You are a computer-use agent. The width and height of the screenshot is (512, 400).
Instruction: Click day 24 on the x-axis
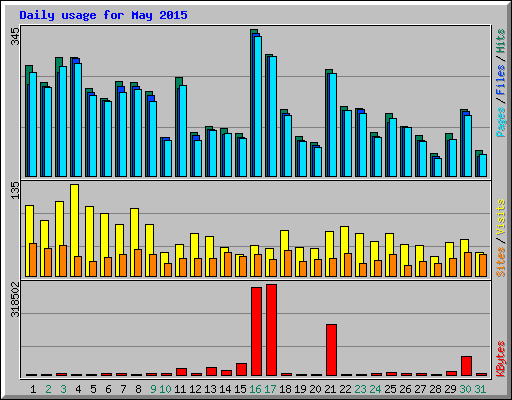(x=375, y=389)
